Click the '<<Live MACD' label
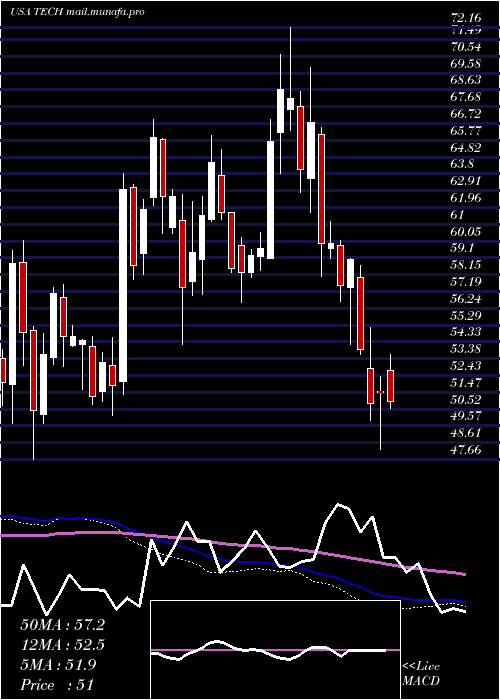Image resolution: width=500 pixels, height=700 pixels. [421, 674]
